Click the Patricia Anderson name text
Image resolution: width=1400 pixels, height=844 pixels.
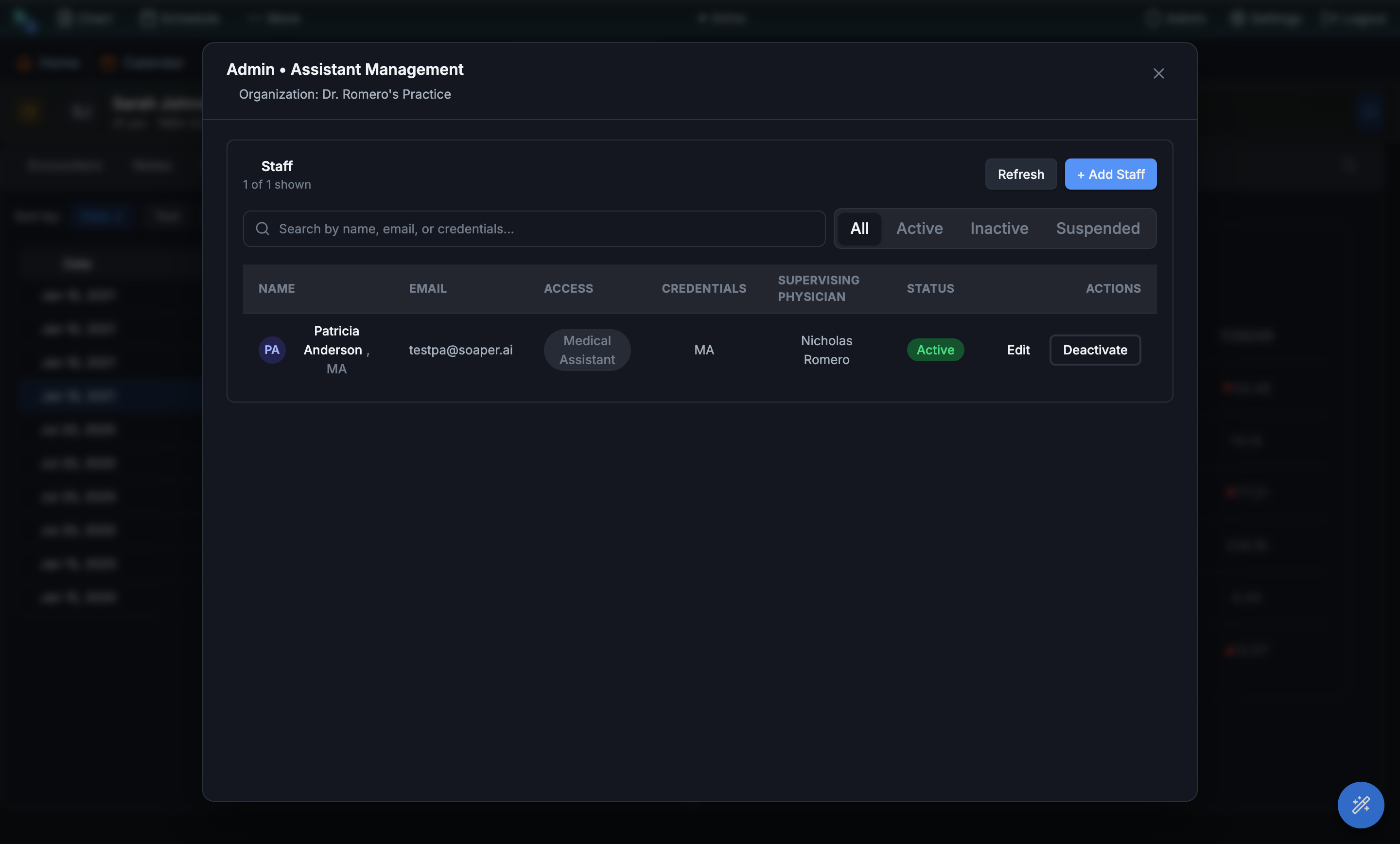[336, 340]
